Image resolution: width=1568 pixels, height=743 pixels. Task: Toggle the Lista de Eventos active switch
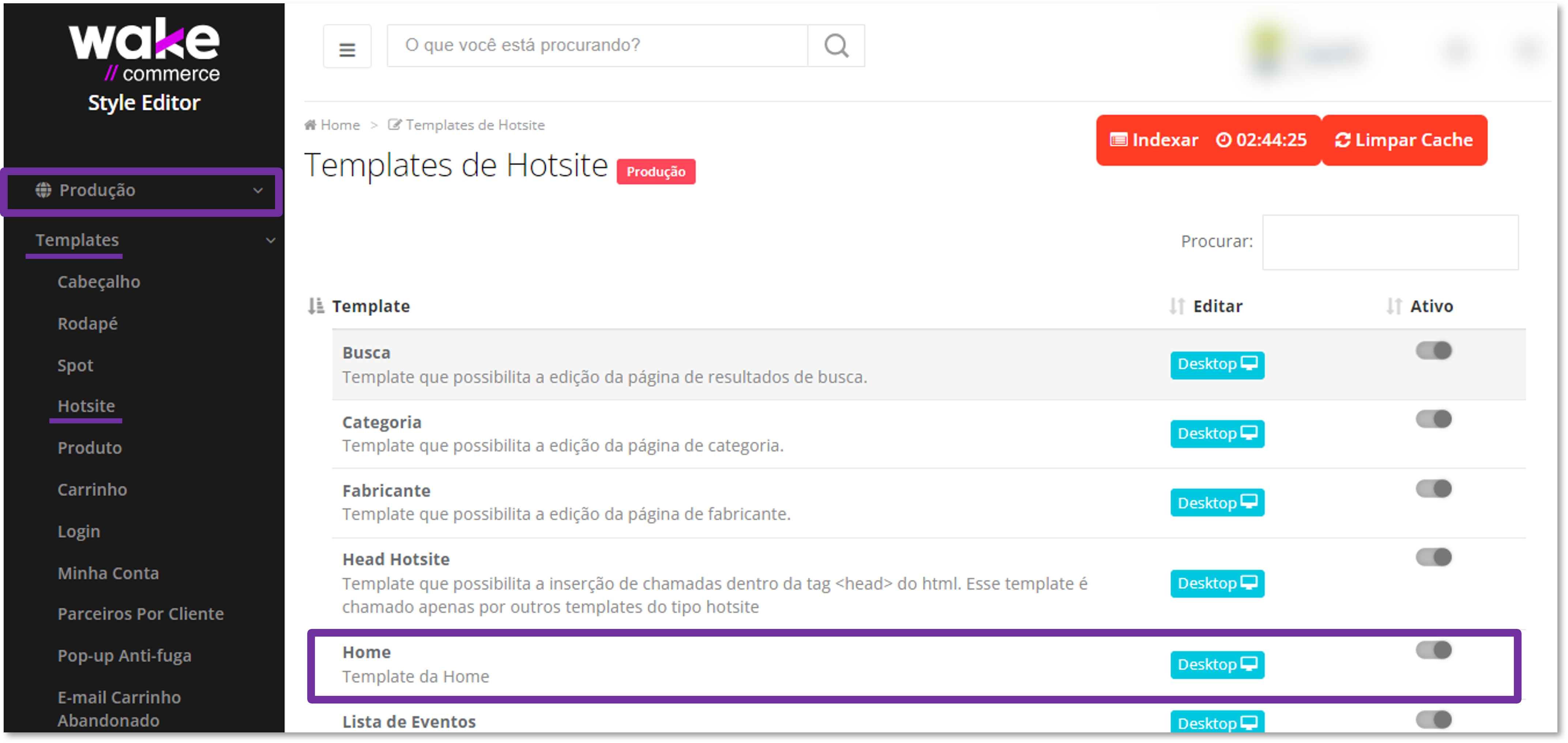pyautogui.click(x=1433, y=720)
